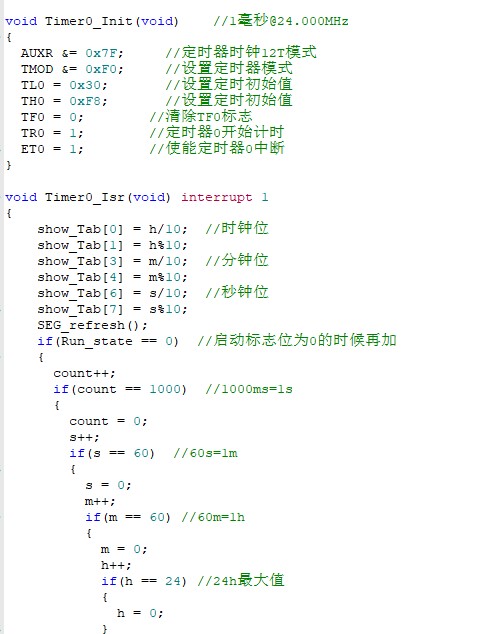Screen dimensions: 492x634
Task: Click the statement 'count = 0;'
Action: tap(108, 421)
